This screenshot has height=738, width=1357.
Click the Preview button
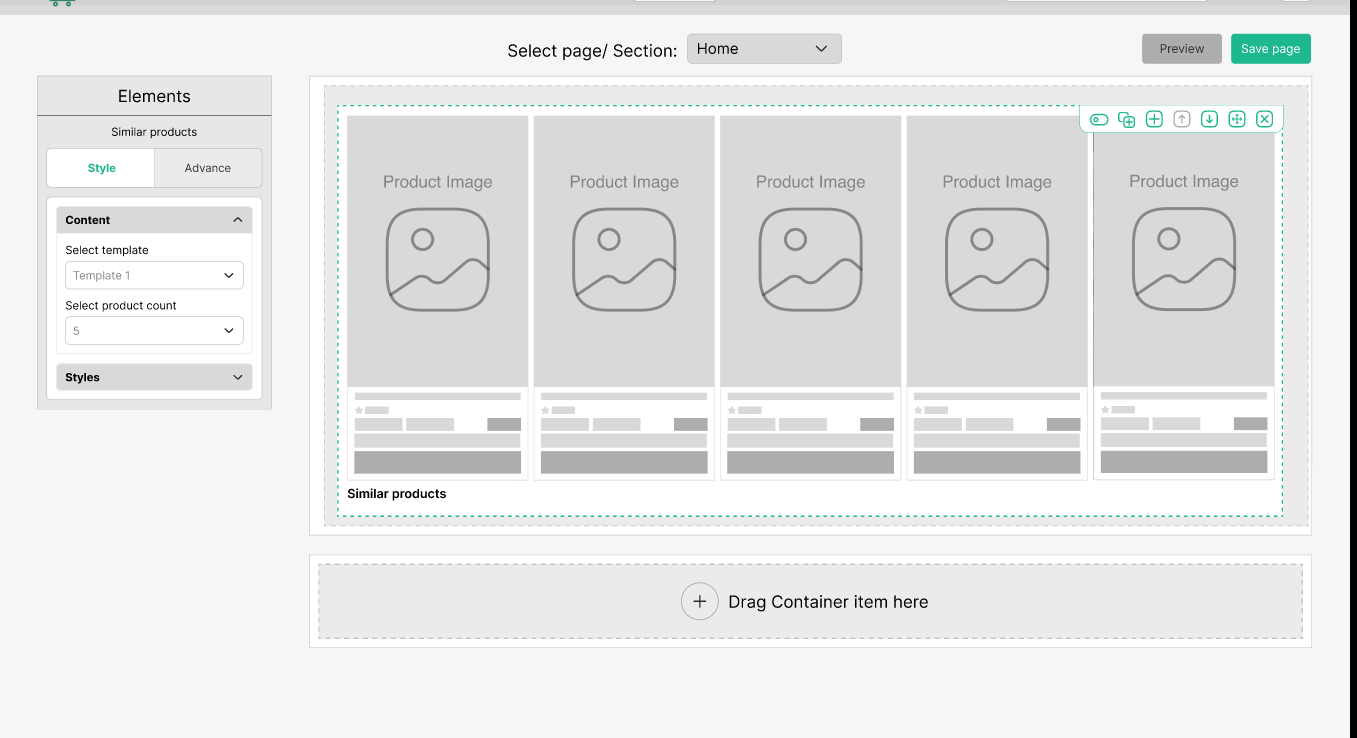[x=1182, y=49]
